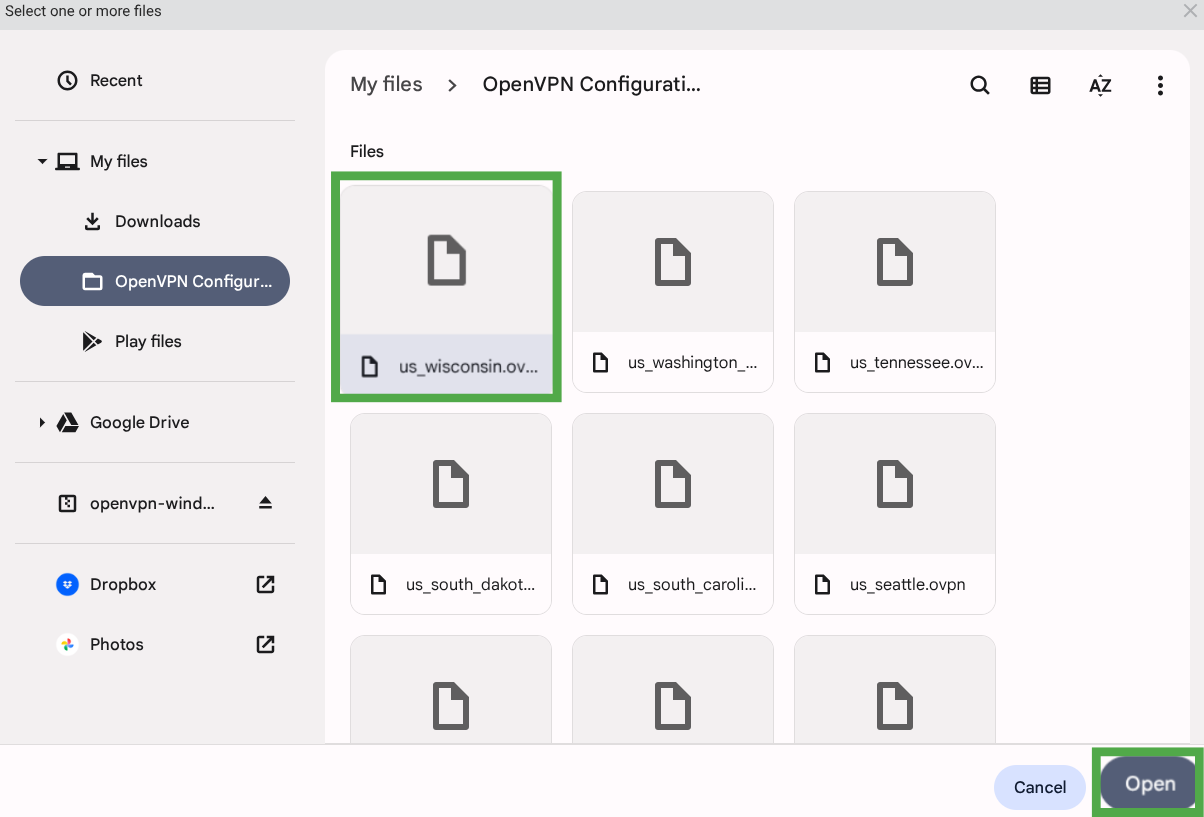Viewport: 1204px width, 817px height.
Task: Click the Dropbox logo icon
Action: click(x=67, y=584)
